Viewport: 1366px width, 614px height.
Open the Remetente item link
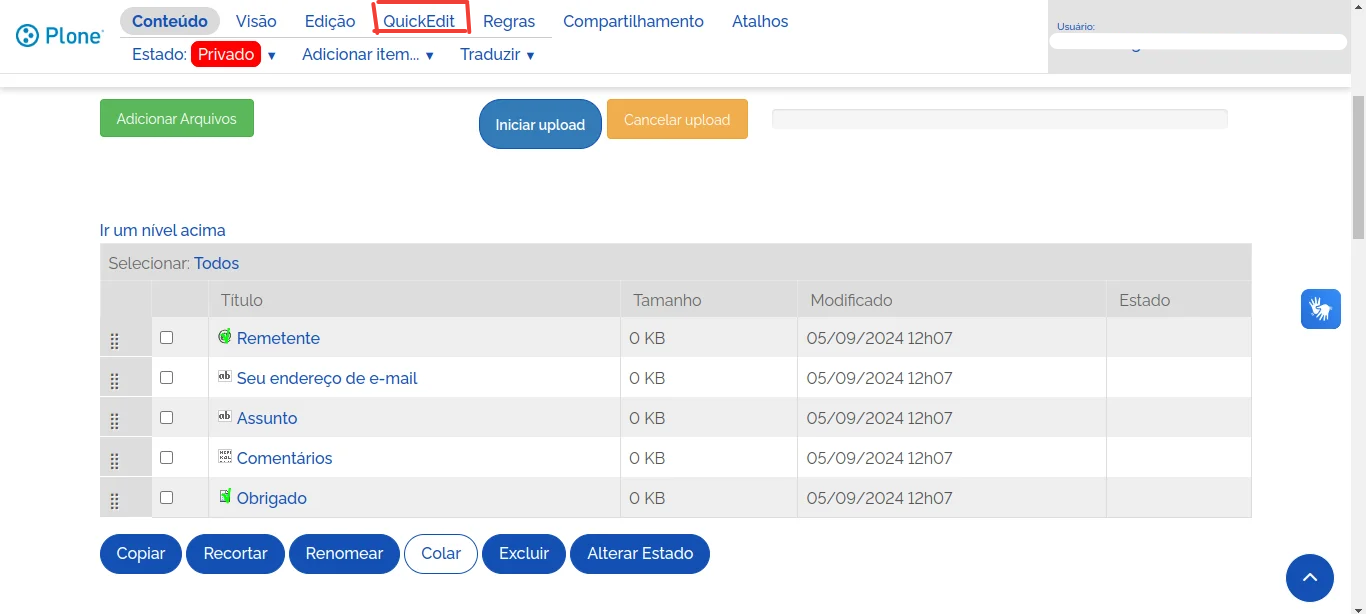[x=278, y=338]
